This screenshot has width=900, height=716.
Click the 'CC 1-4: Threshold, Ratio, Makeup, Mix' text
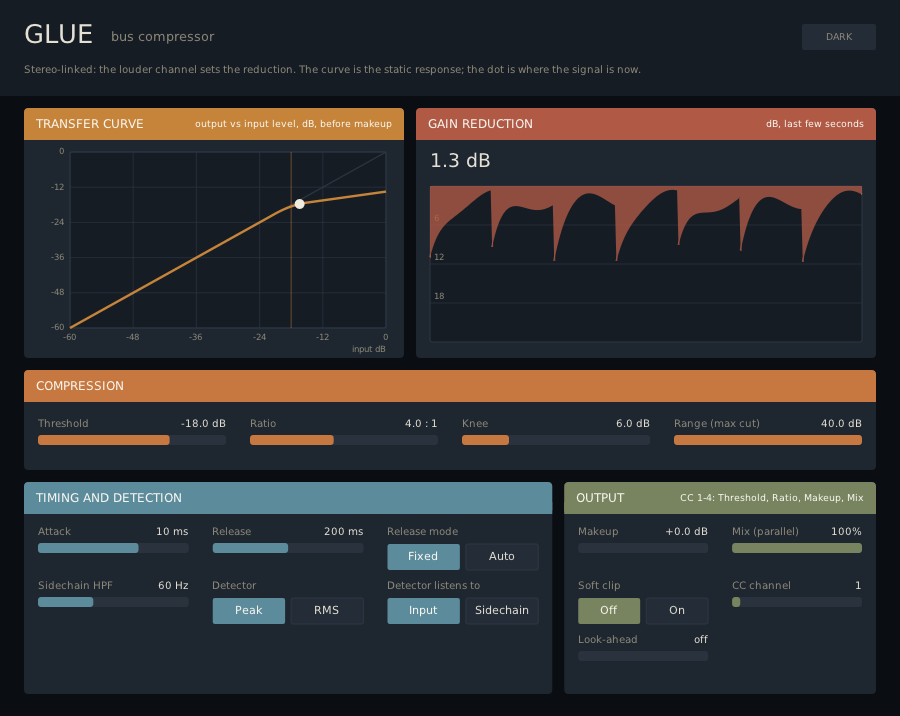click(771, 498)
